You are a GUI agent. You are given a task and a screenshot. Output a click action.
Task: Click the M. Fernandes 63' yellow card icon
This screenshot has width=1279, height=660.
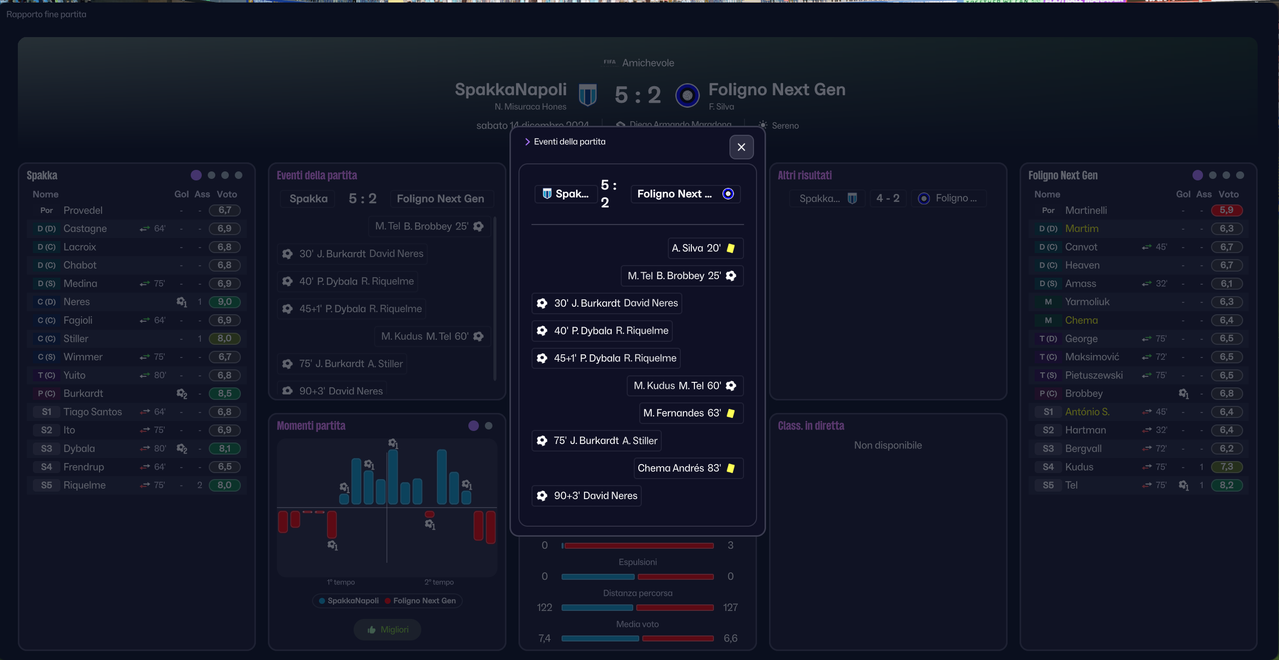coord(731,413)
